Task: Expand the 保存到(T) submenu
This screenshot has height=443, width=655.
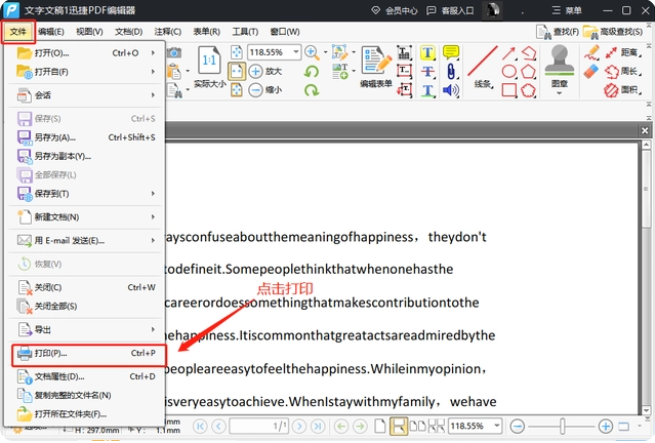Action: click(85, 193)
